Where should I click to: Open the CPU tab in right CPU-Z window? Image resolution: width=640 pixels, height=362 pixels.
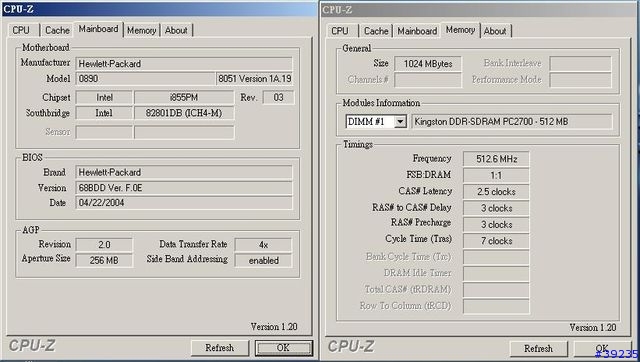tap(340, 31)
